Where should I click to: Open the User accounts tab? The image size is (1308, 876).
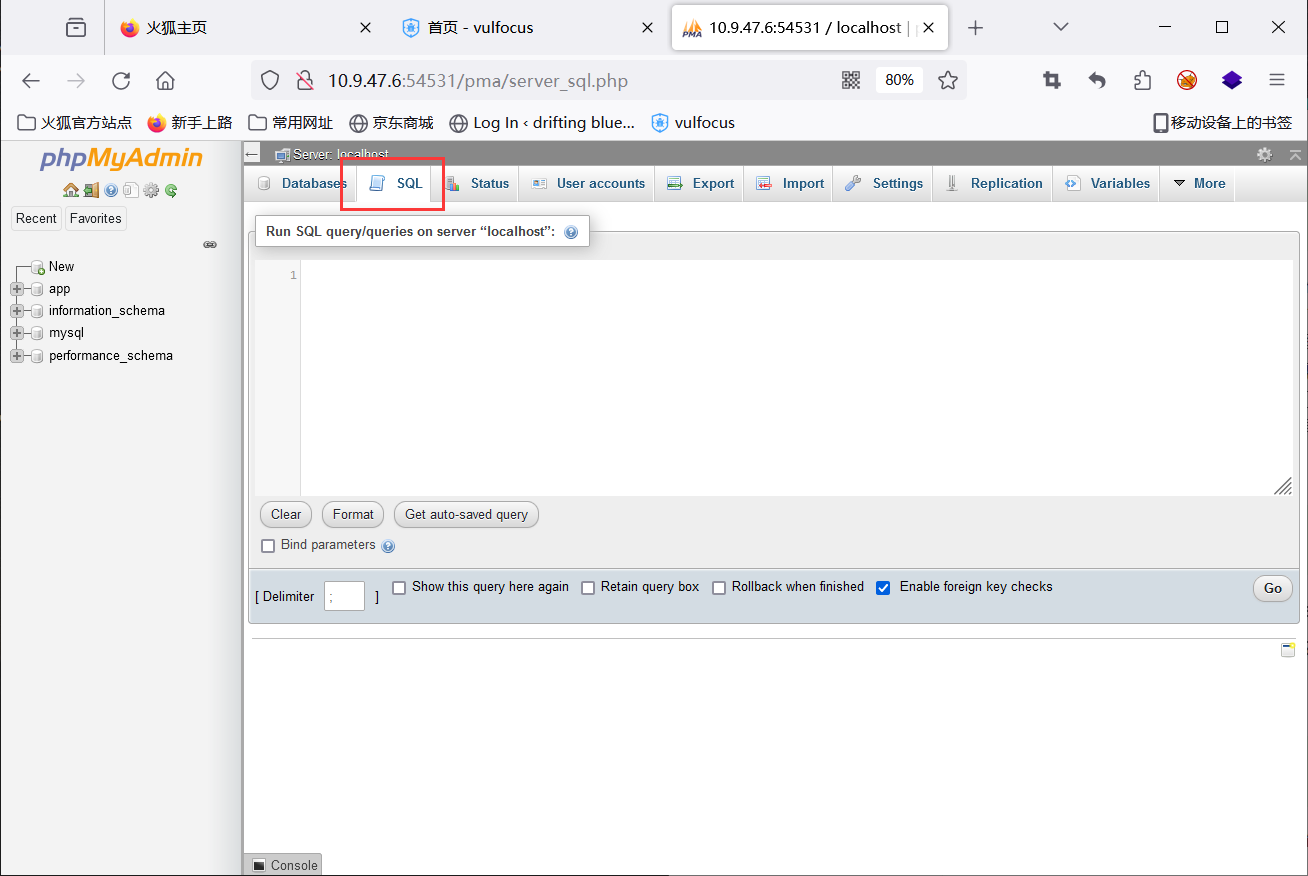(x=588, y=184)
